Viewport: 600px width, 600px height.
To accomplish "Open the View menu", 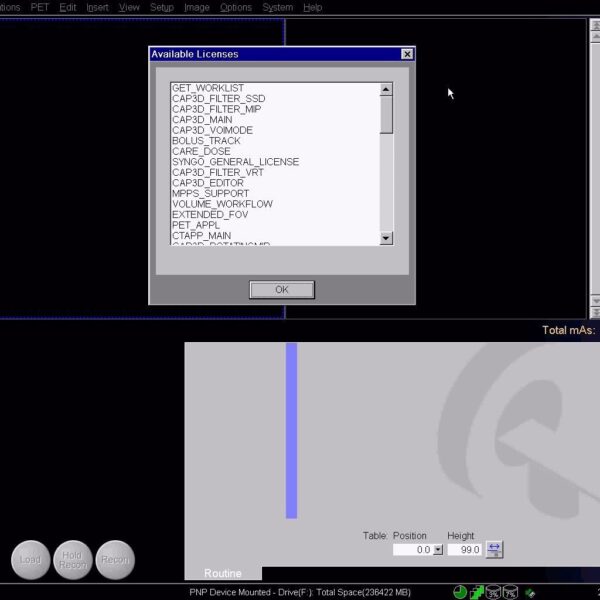I will coord(129,7).
